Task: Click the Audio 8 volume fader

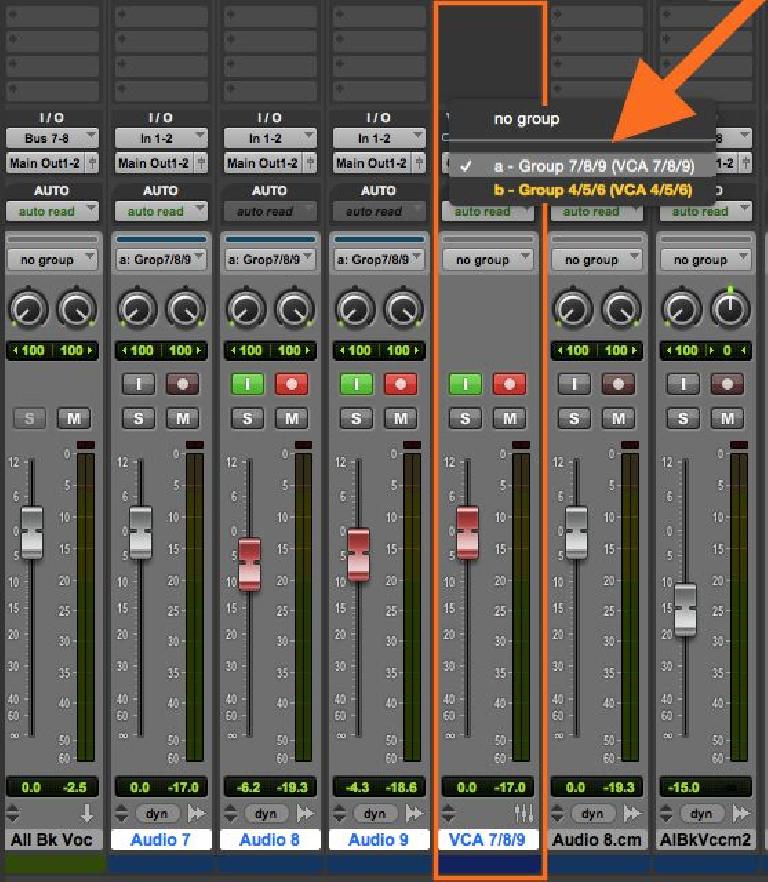Action: 249,563
